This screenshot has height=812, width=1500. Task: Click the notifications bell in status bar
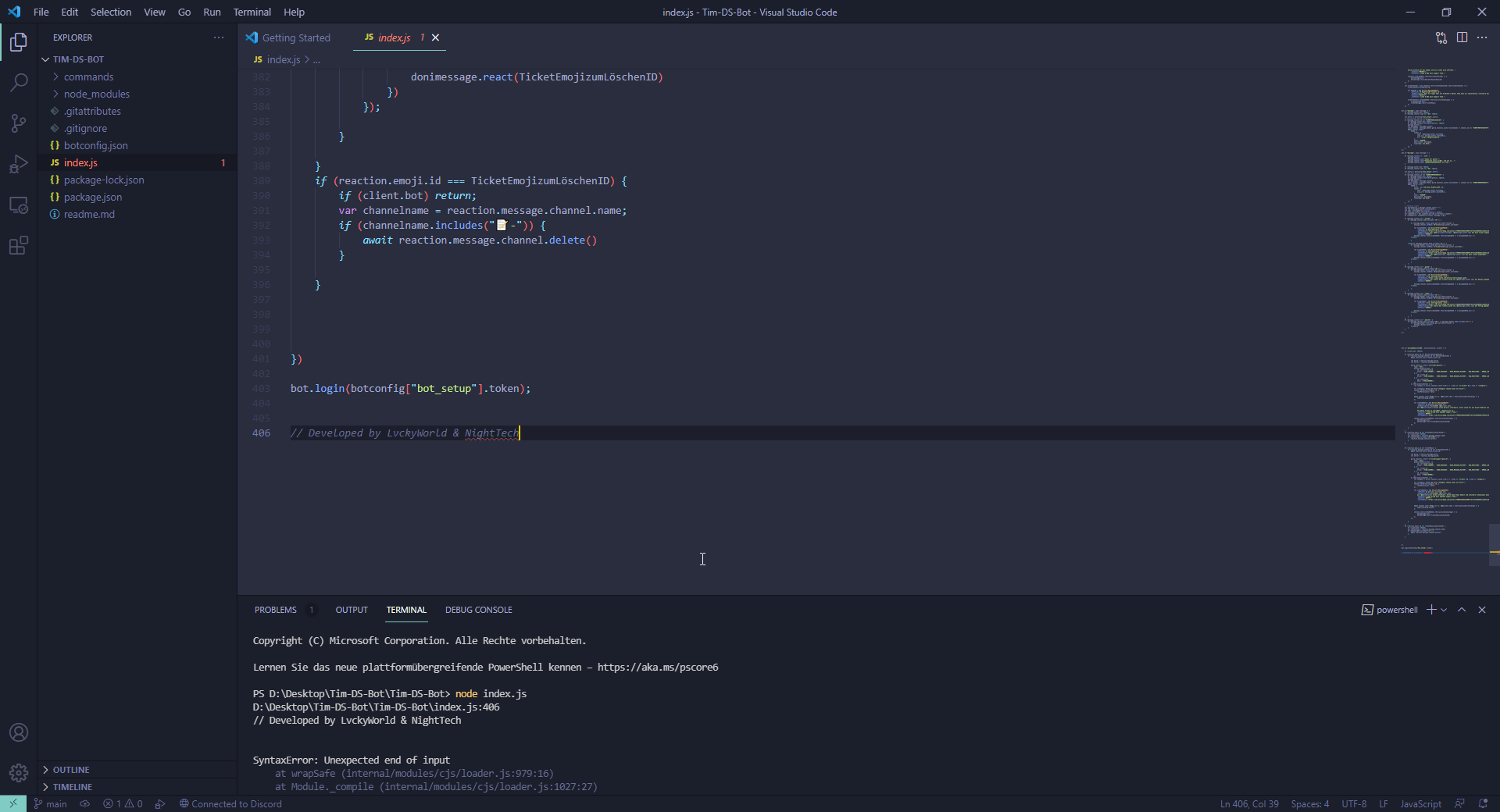click(x=1483, y=803)
